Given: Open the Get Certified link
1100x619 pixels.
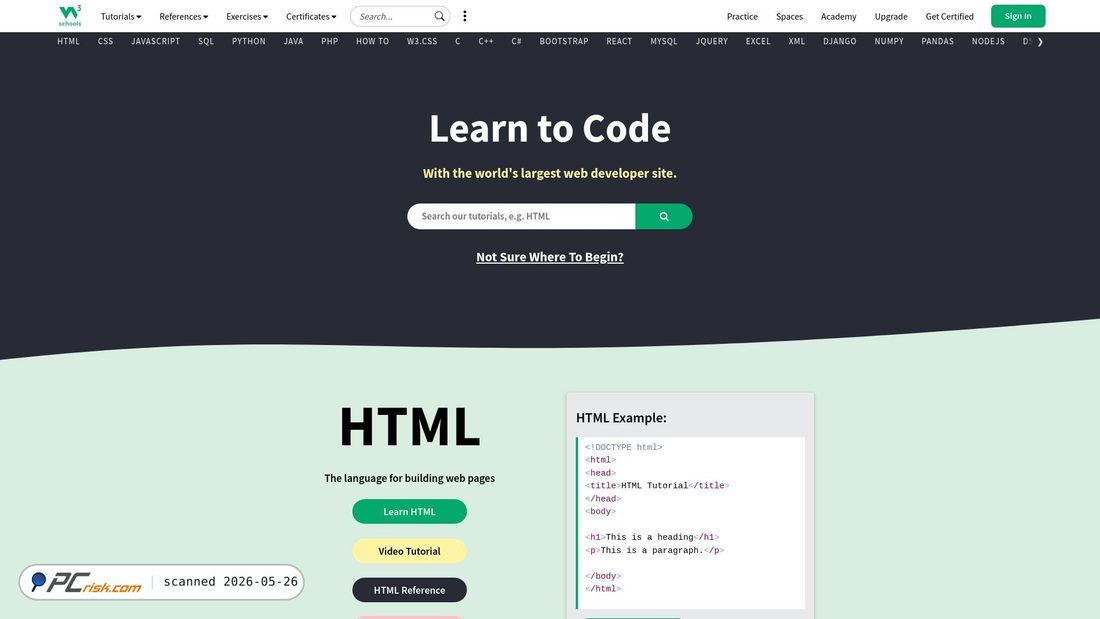Looking at the screenshot, I should [x=949, y=16].
